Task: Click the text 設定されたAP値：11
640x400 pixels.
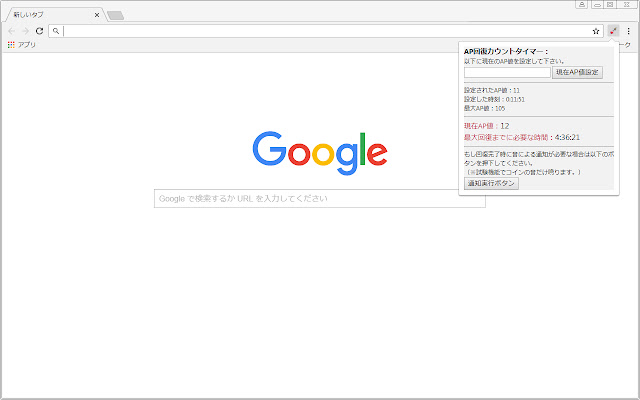Action: coord(492,90)
